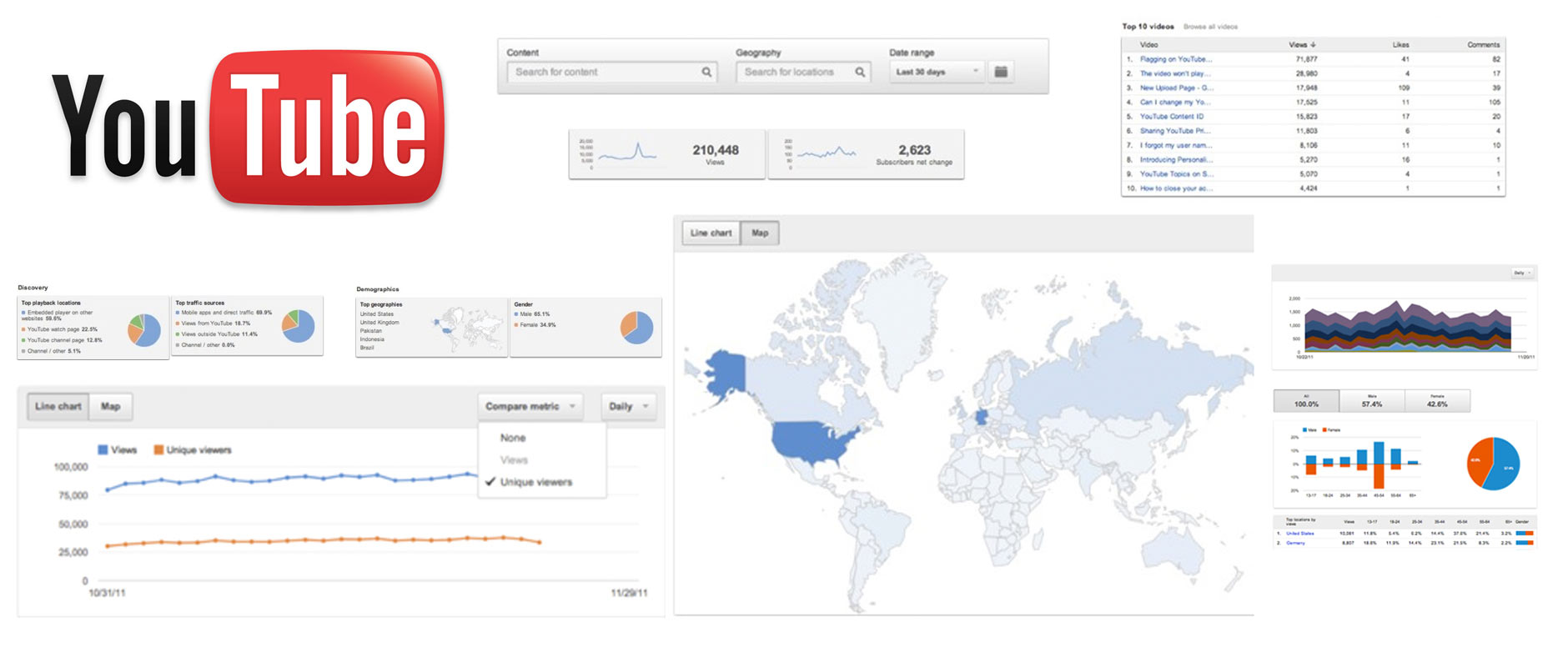The image size is (1568, 647).
Task: Click 'YouTube watch page 22.5%' entry
Action: tap(59, 329)
